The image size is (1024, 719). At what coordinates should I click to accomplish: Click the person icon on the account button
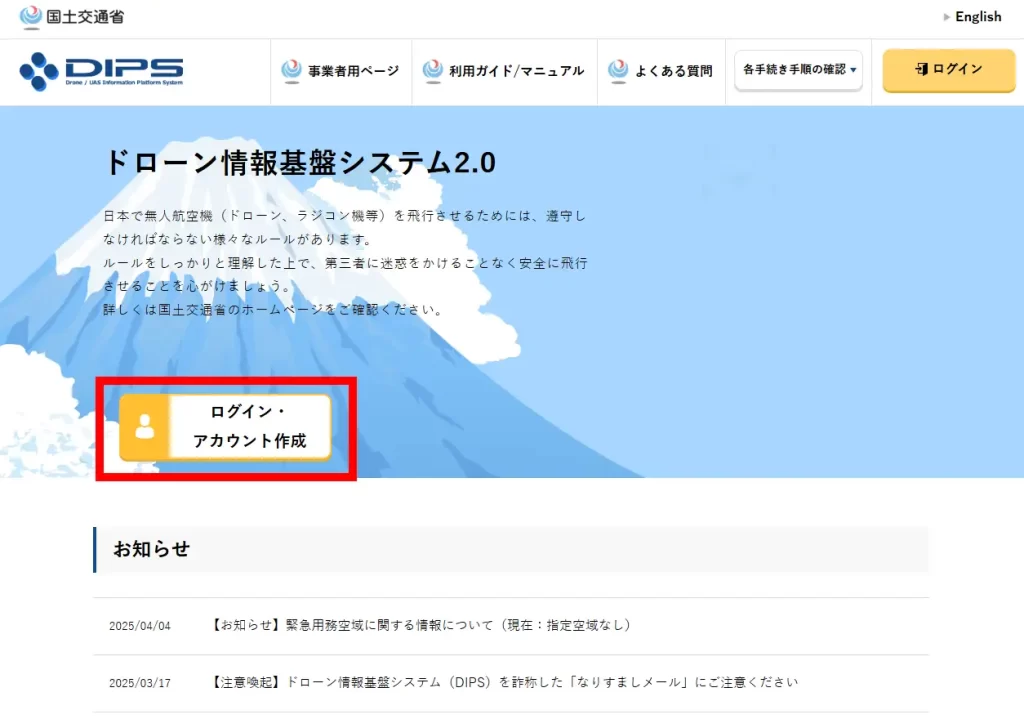[x=145, y=427]
